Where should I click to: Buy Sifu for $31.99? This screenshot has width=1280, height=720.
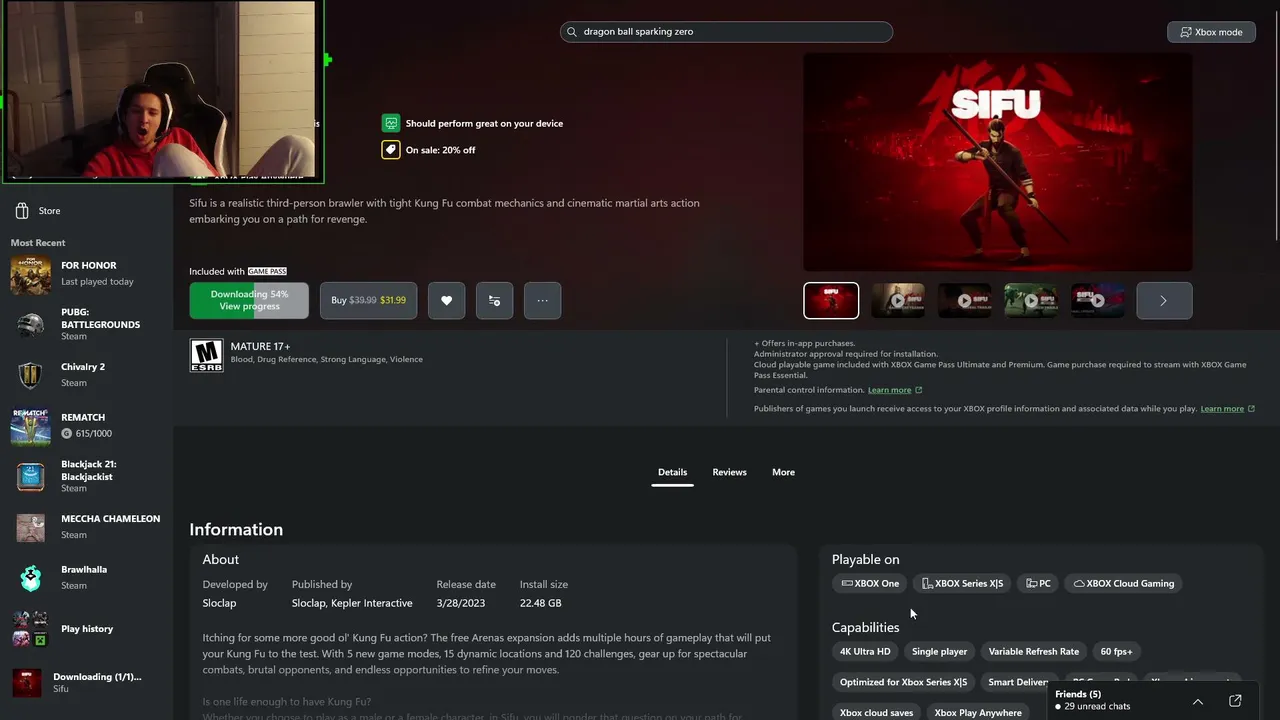[368, 300]
